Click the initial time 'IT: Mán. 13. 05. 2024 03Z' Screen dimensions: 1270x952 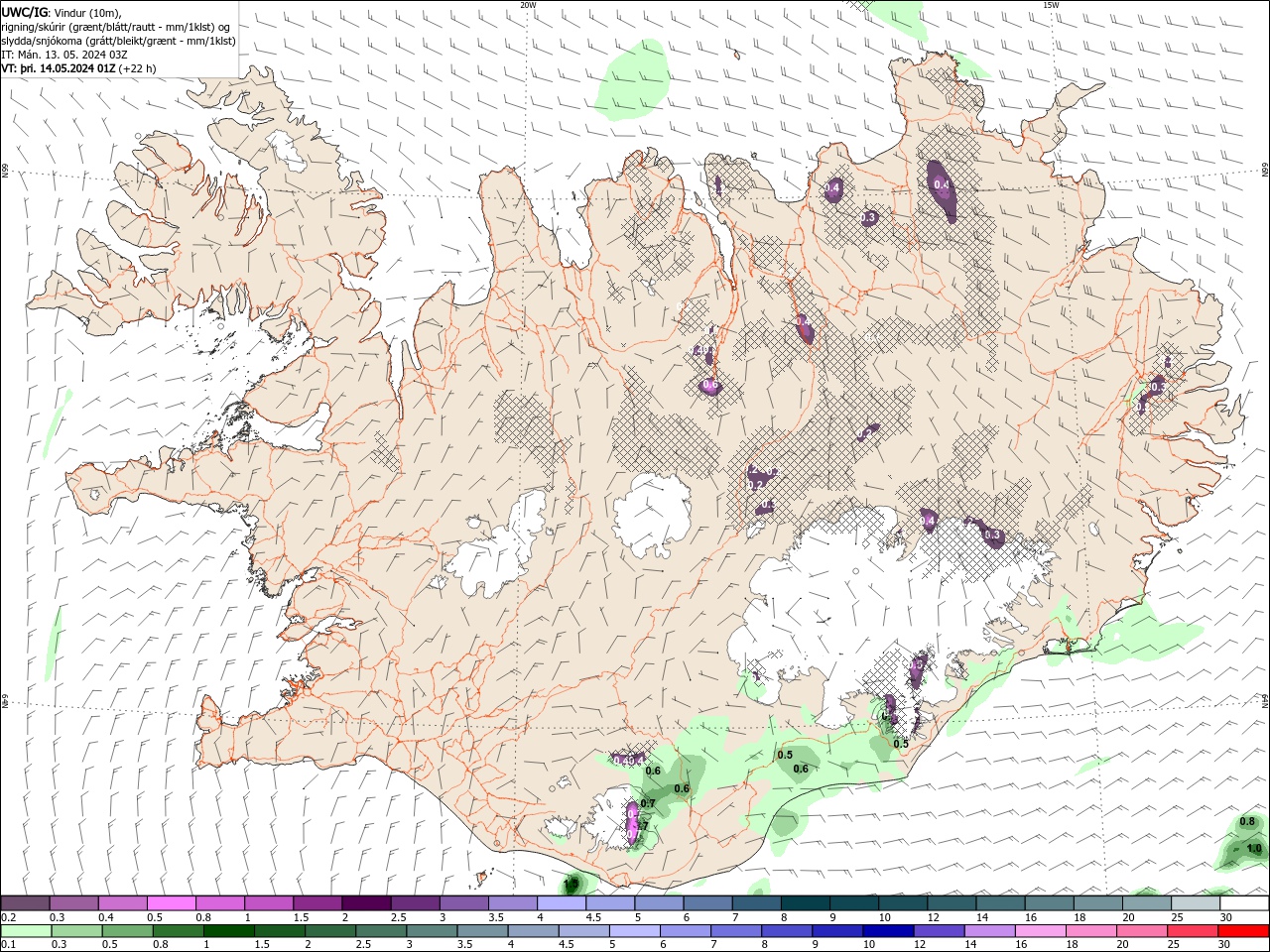[x=63, y=55]
